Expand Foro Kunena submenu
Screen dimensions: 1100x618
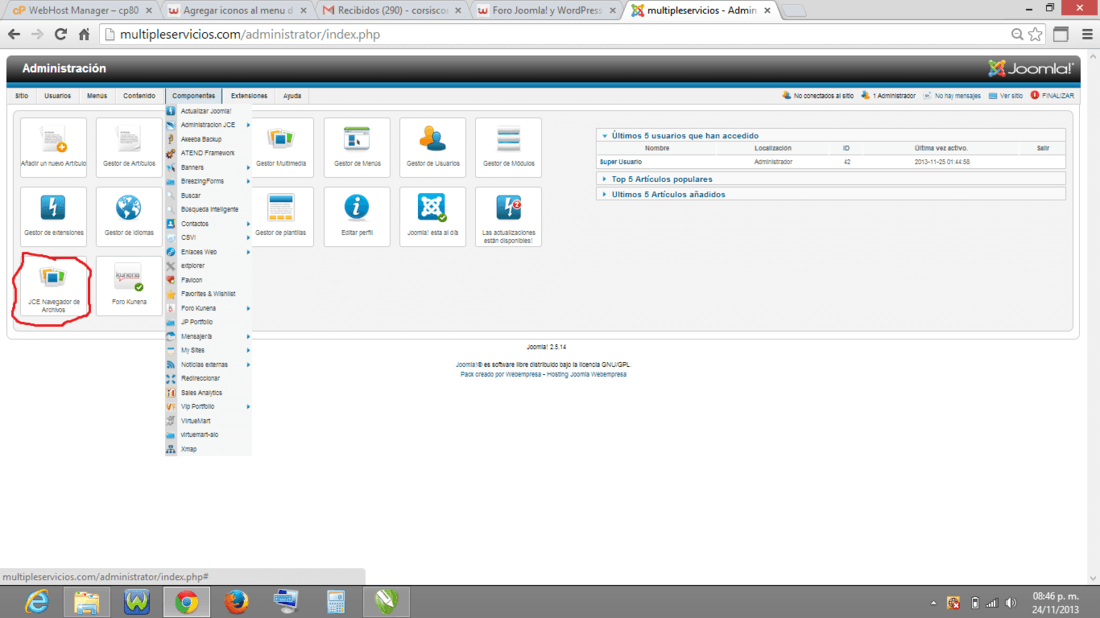(x=208, y=308)
